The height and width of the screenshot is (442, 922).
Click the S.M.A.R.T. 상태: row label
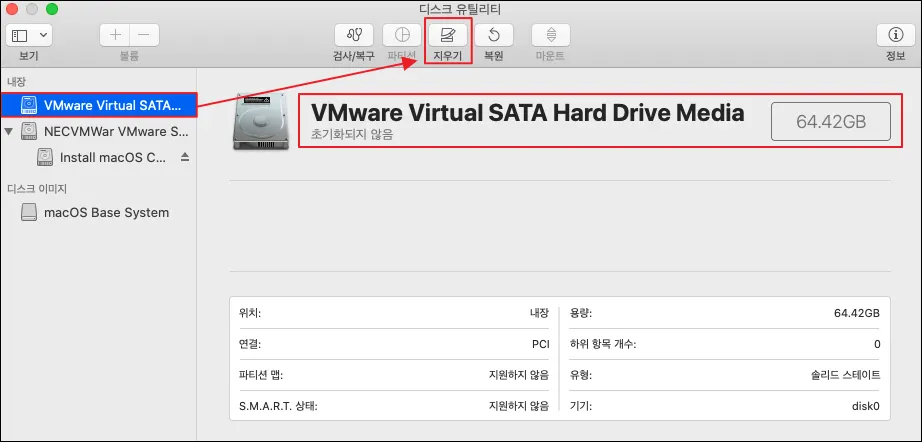[278, 406]
